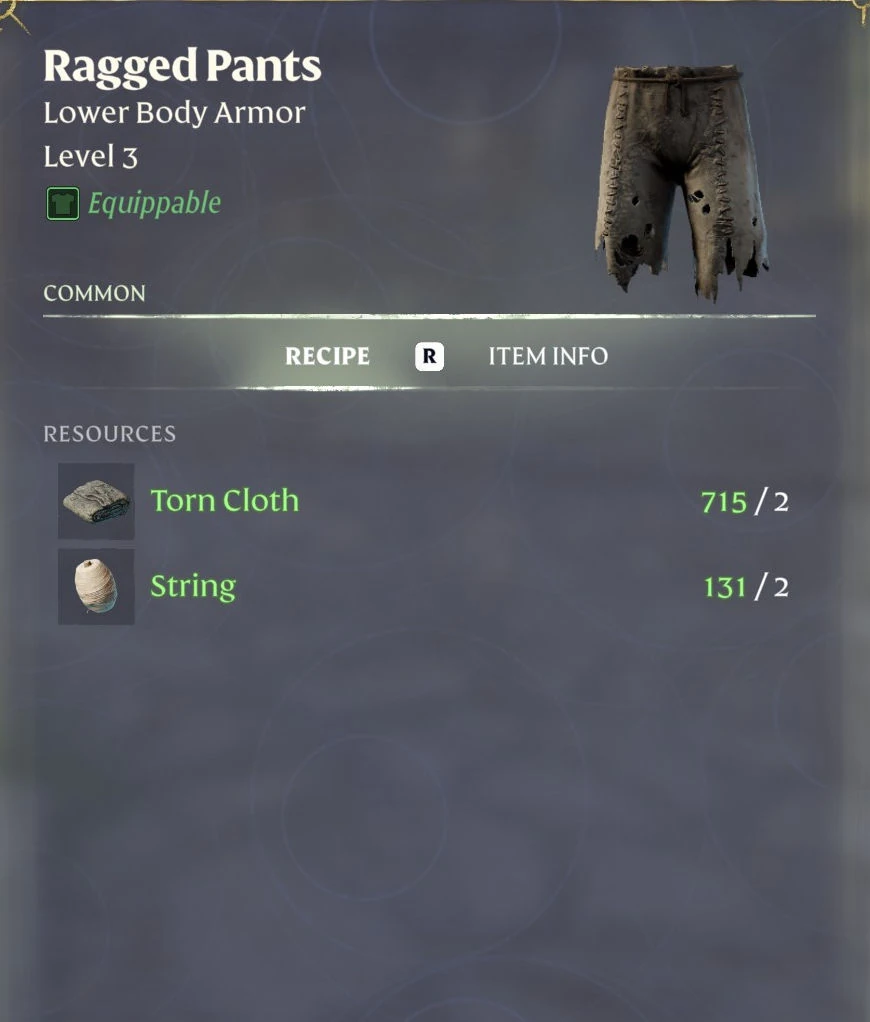Click the Torn Cloth resource name
This screenshot has height=1022, width=870.
[x=225, y=501]
